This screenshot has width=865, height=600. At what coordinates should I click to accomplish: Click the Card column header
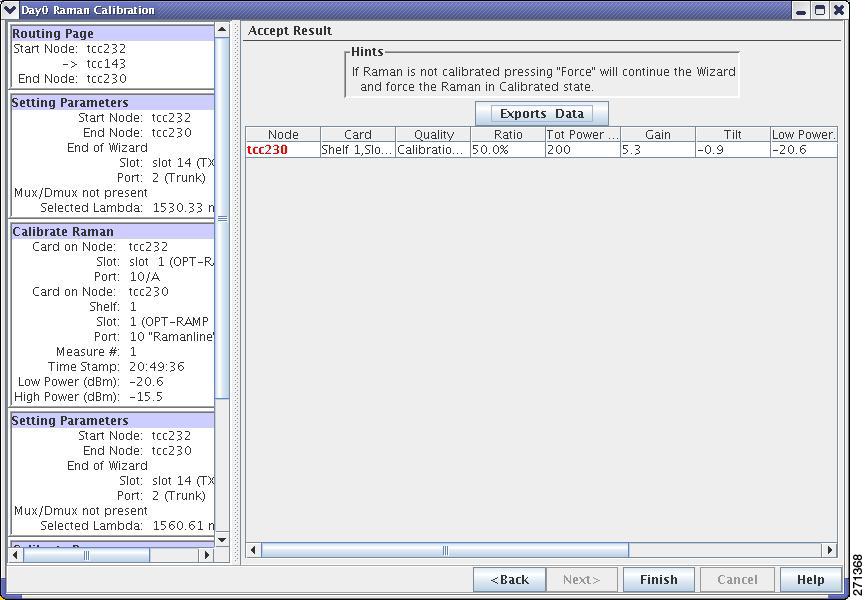(357, 135)
